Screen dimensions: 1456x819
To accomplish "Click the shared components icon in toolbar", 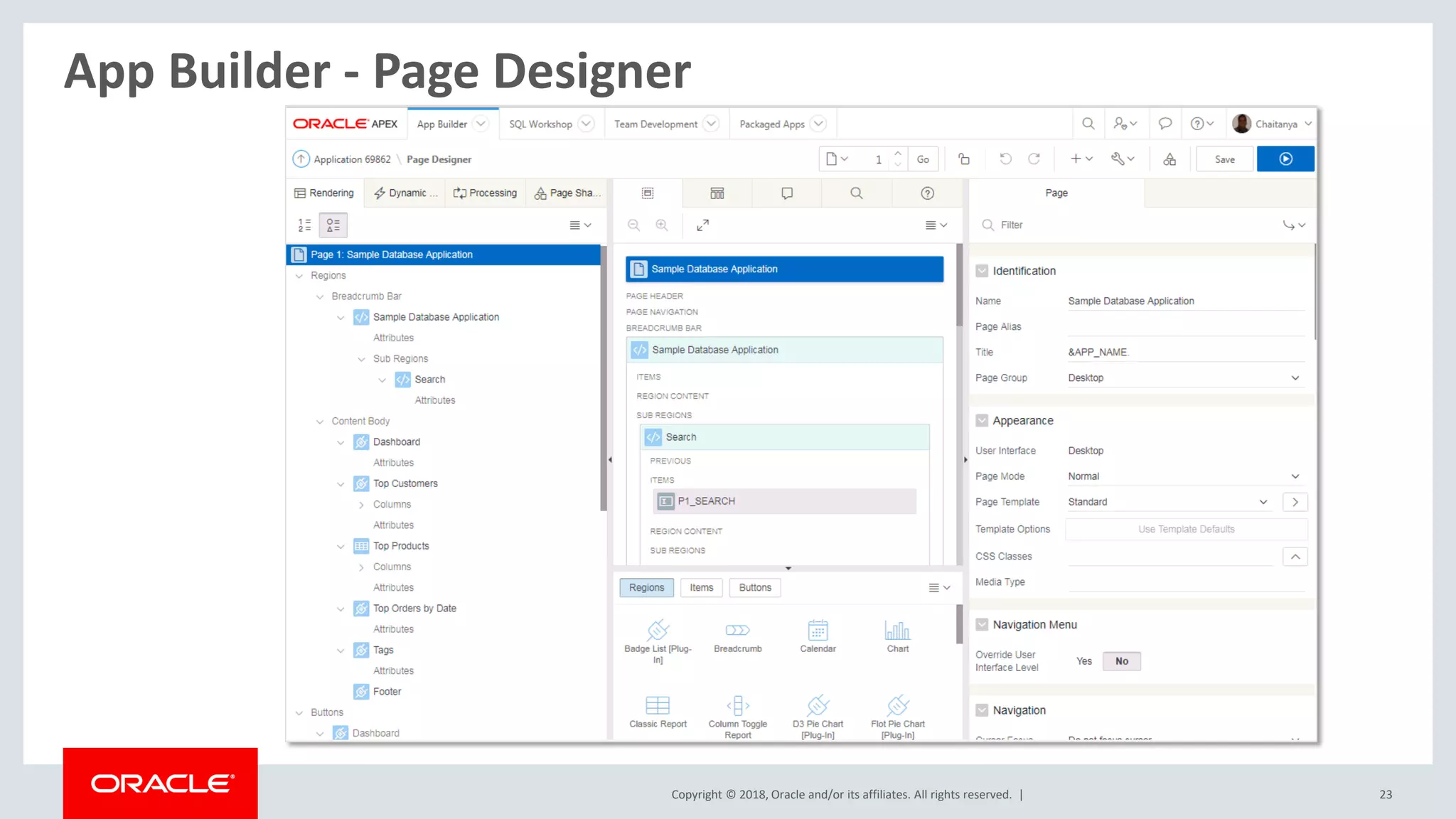I will [x=1169, y=159].
